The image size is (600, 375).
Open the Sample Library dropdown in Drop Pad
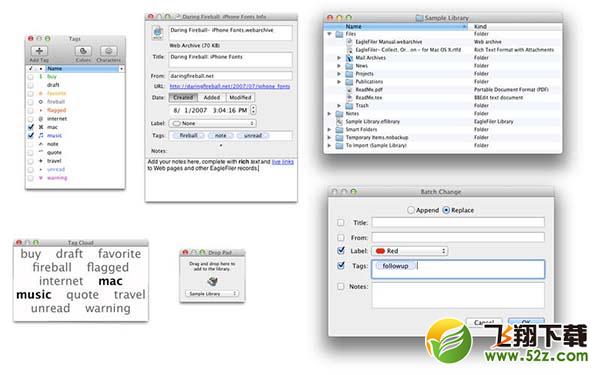coord(212,294)
